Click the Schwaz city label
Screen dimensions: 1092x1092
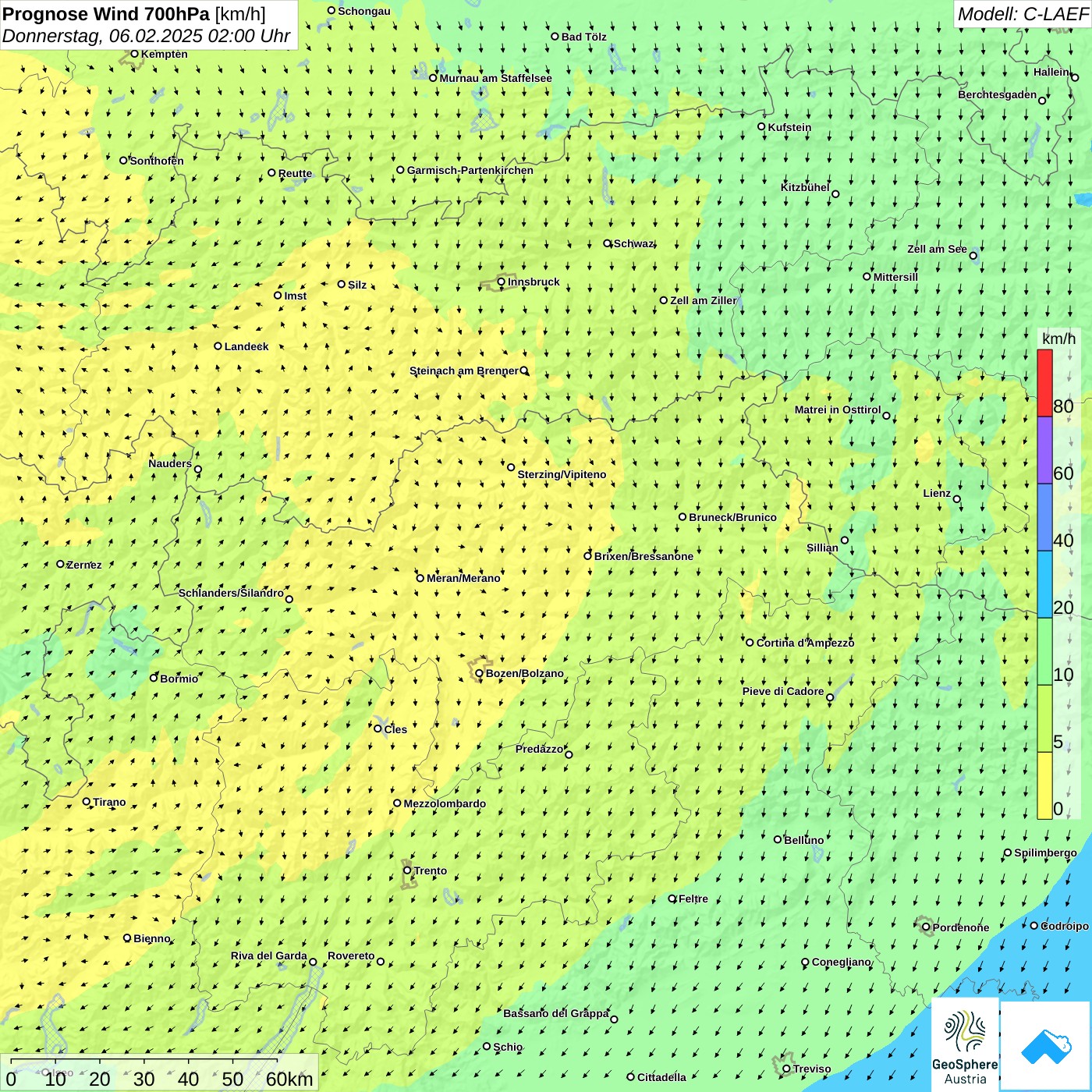(x=633, y=243)
